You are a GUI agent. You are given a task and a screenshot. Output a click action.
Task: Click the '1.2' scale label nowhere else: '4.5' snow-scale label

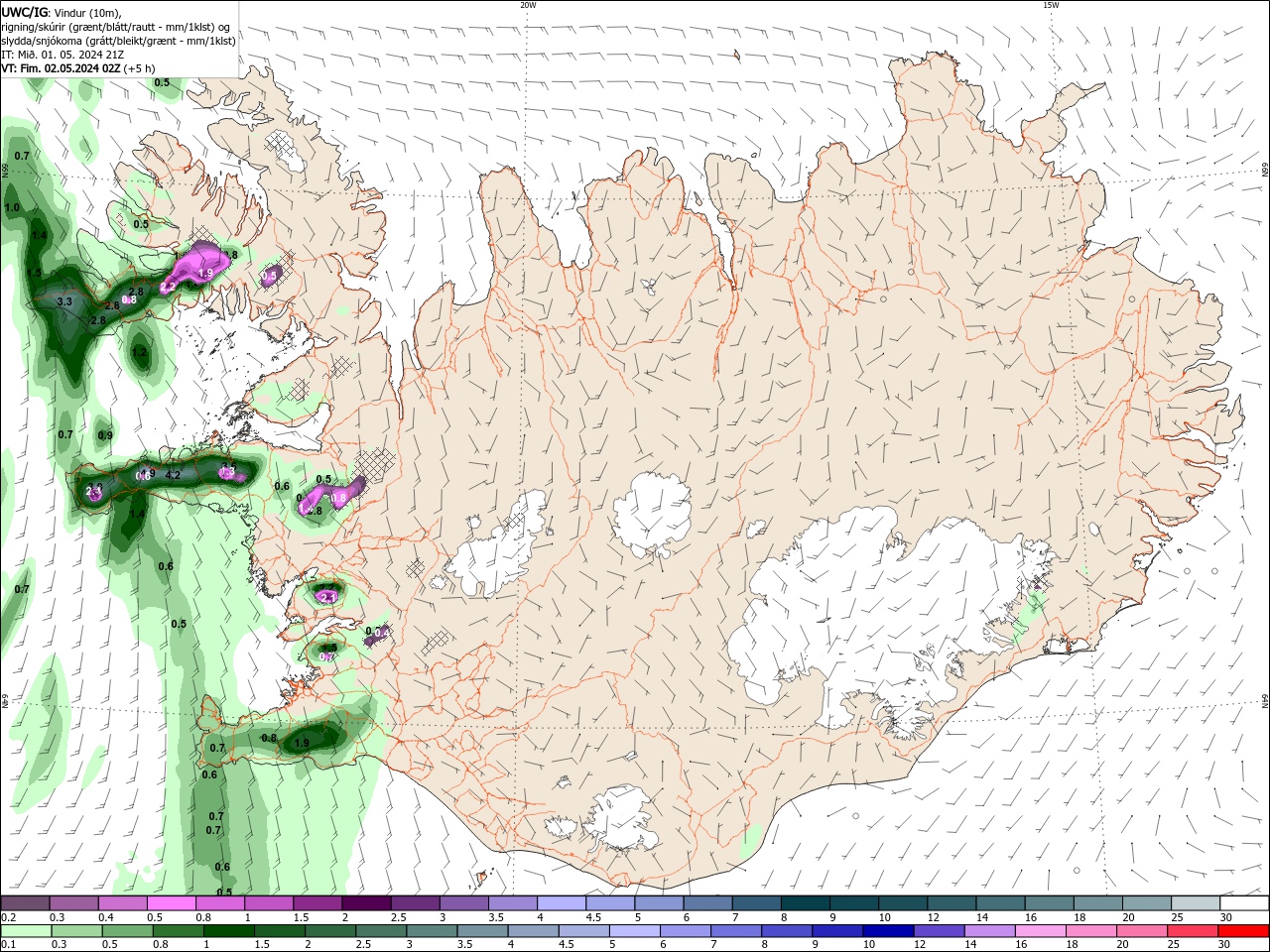click(x=593, y=918)
